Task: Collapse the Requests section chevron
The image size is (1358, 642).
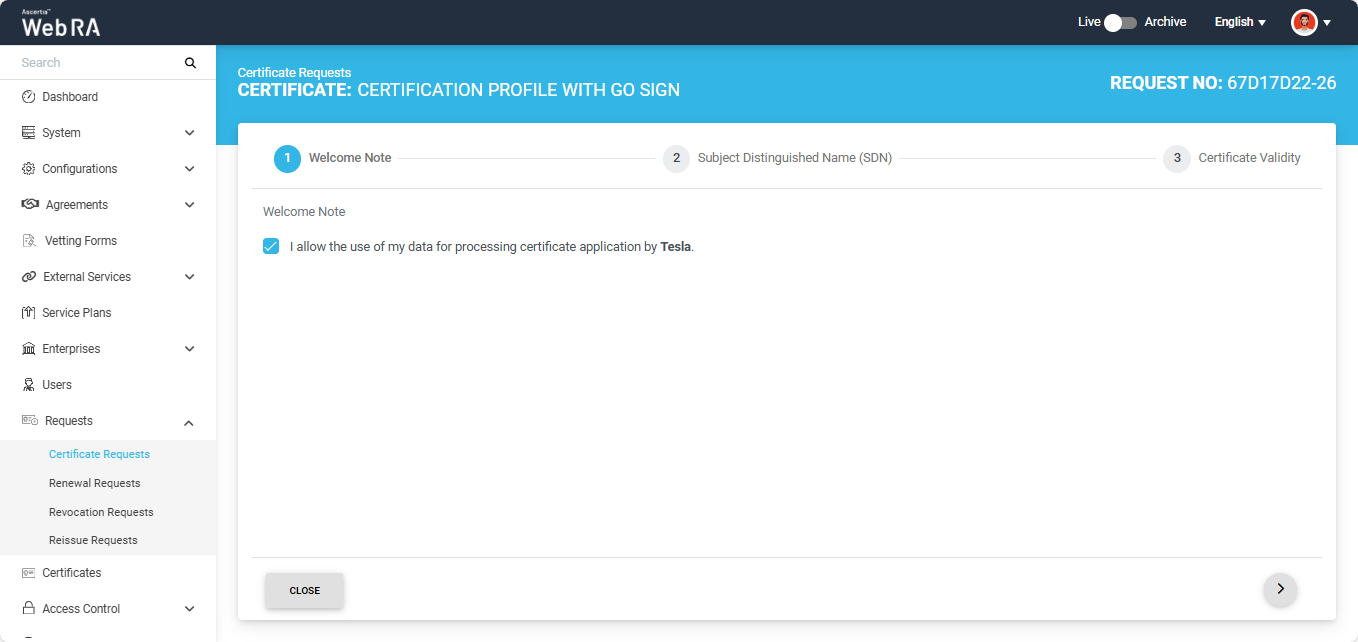Action: click(190, 422)
